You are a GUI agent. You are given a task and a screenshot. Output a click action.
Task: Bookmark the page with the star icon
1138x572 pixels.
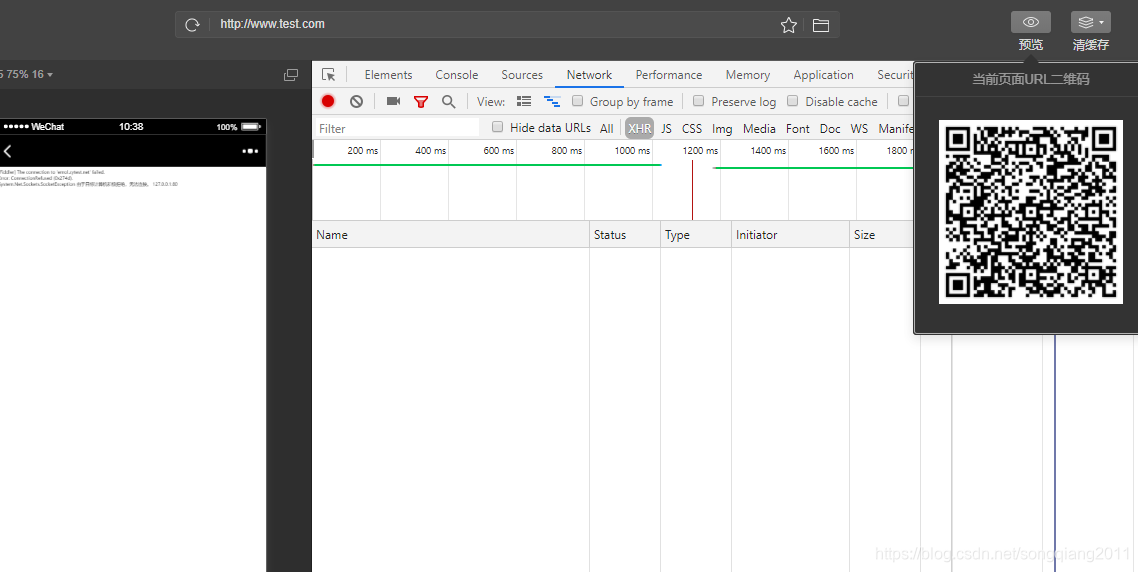pos(789,25)
